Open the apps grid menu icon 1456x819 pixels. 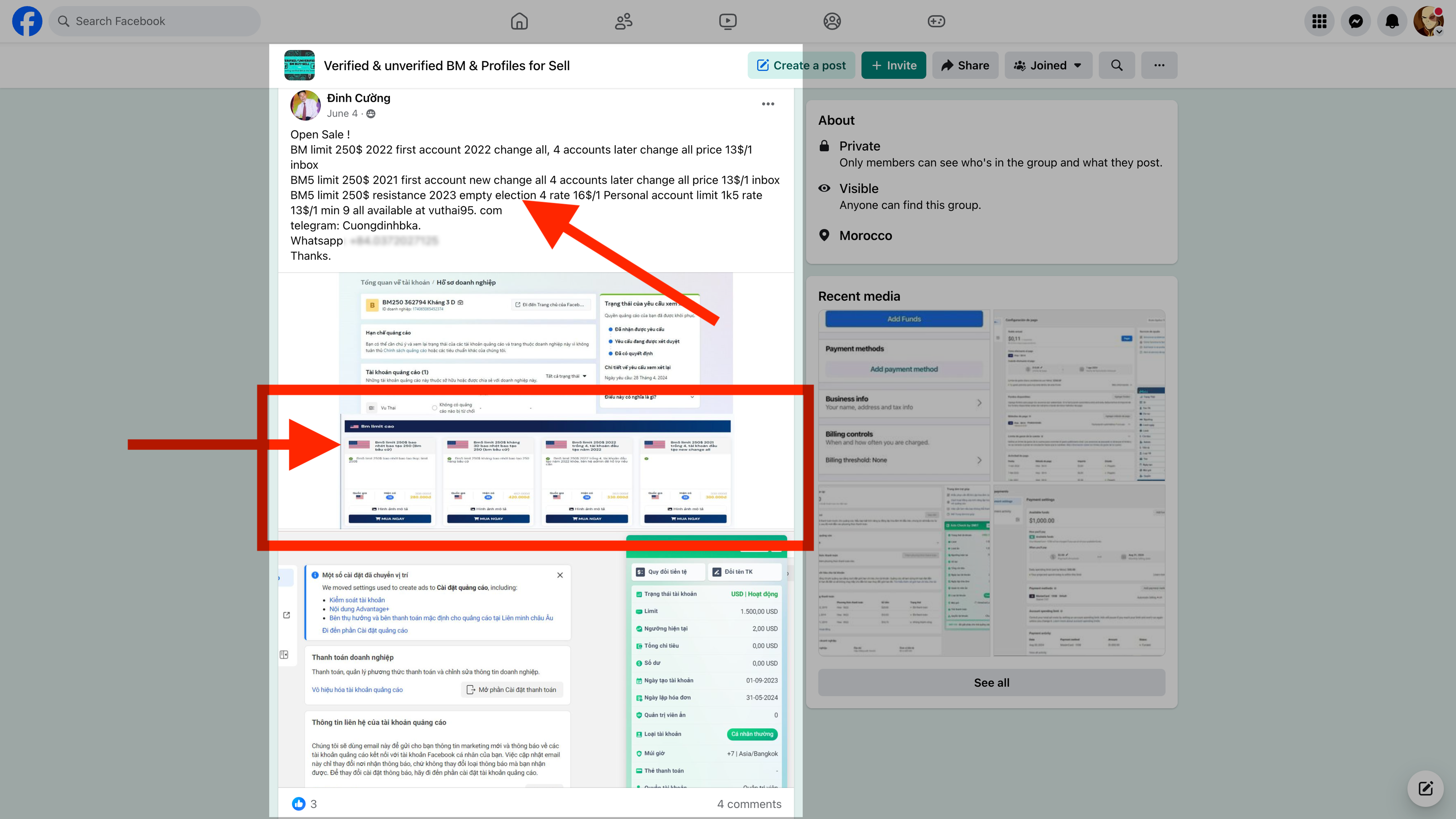pos(1319,21)
